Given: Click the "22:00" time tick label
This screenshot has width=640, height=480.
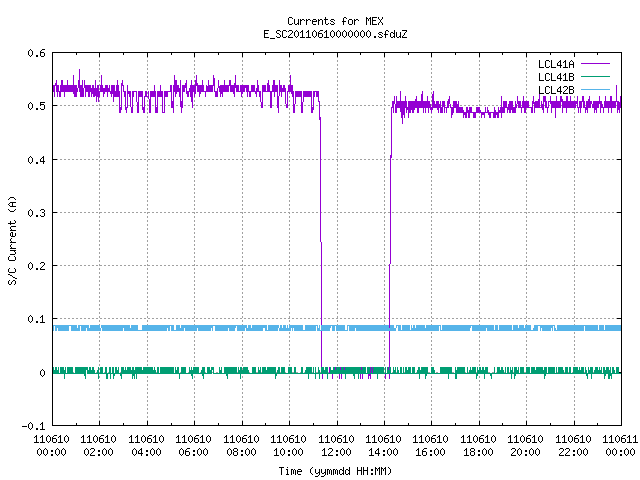Looking at the screenshot, I should [573, 452].
